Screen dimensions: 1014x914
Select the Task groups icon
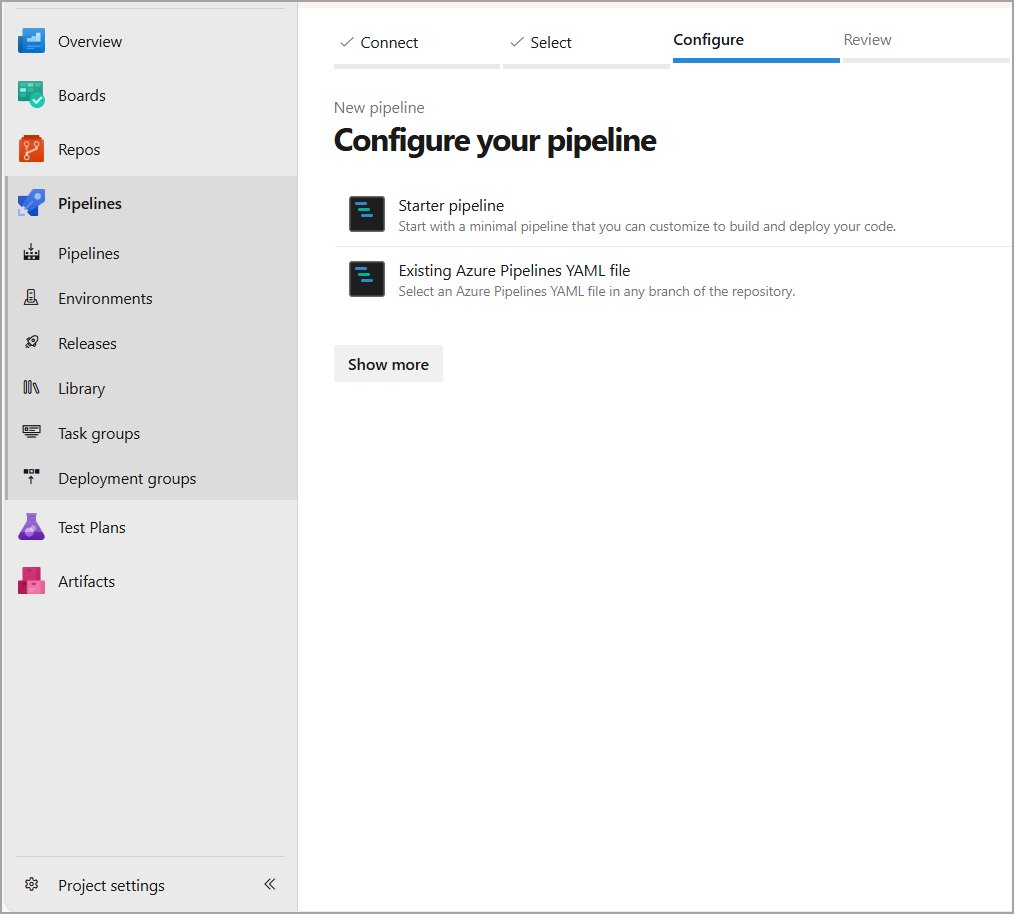point(31,433)
